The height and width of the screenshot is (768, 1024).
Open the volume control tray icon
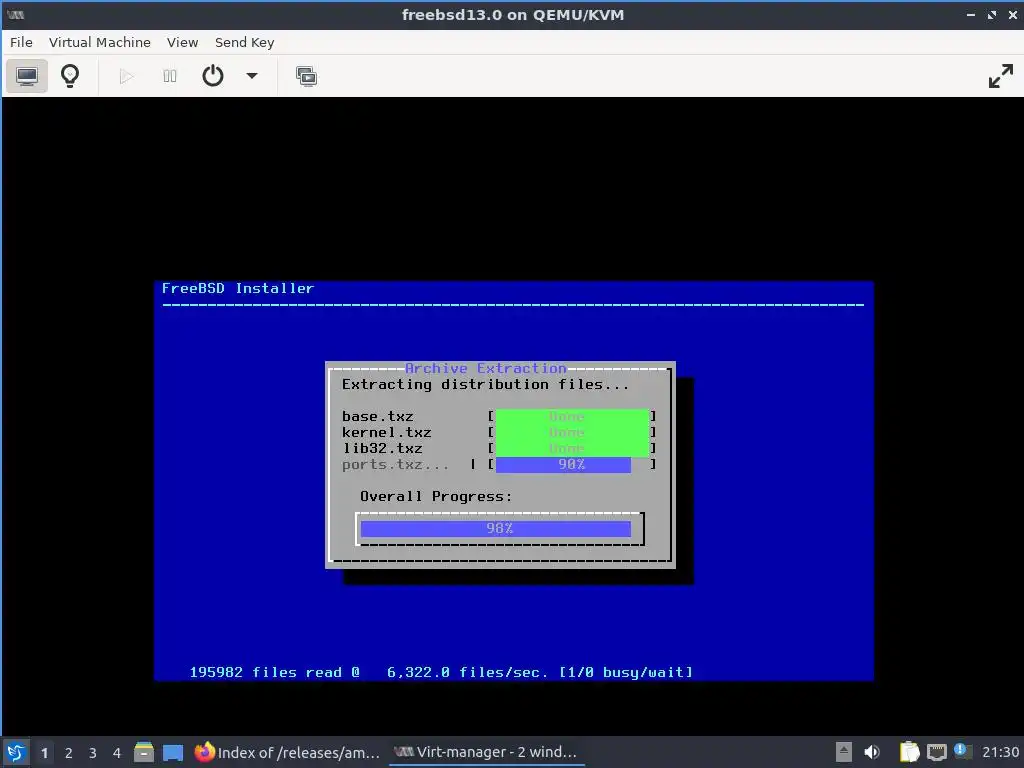[x=872, y=752]
